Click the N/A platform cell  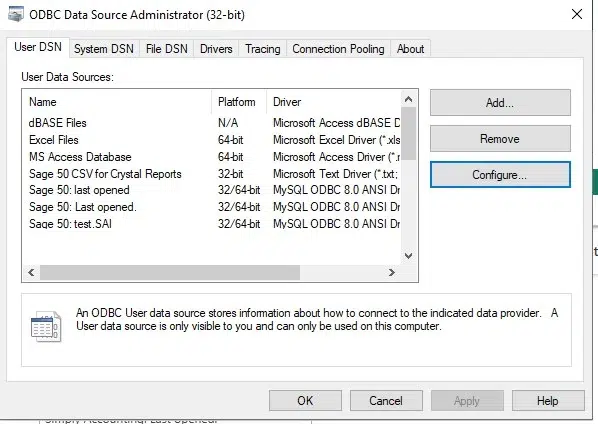pos(228,123)
